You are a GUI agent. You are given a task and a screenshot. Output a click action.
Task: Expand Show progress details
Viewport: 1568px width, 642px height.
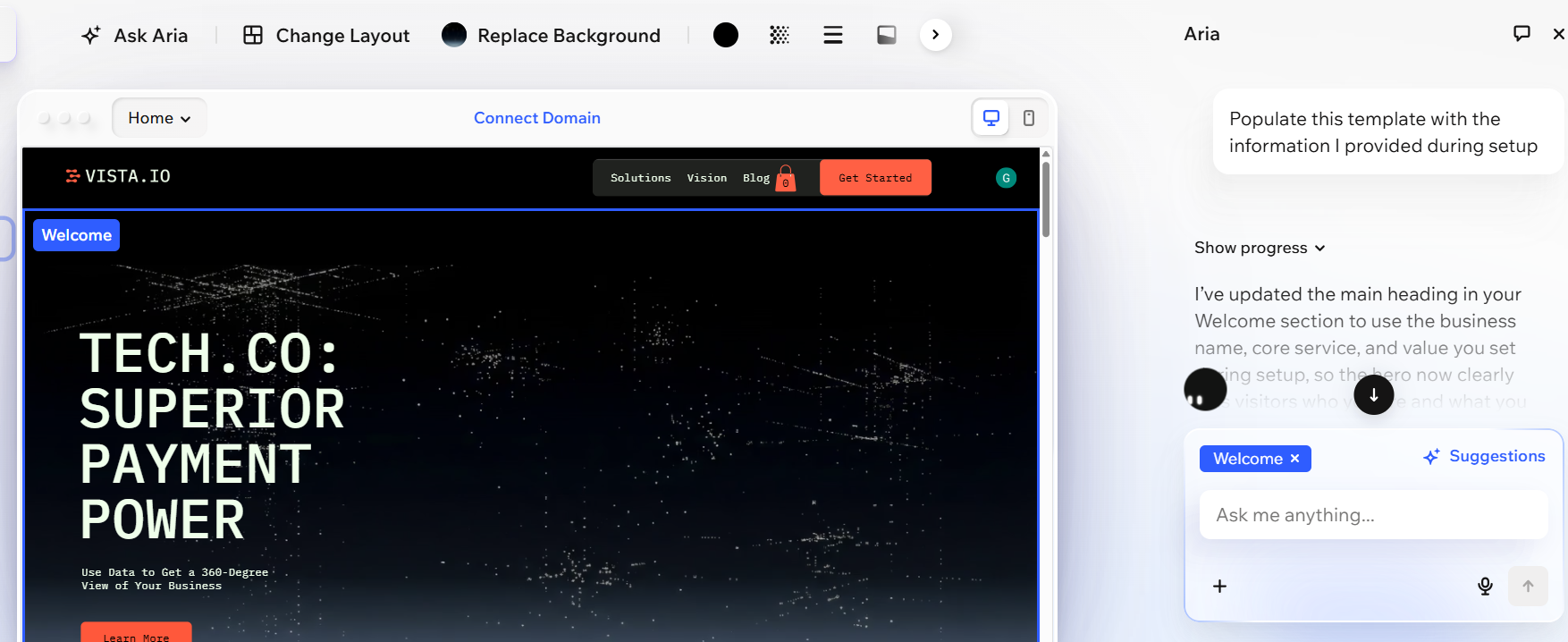(x=1260, y=248)
